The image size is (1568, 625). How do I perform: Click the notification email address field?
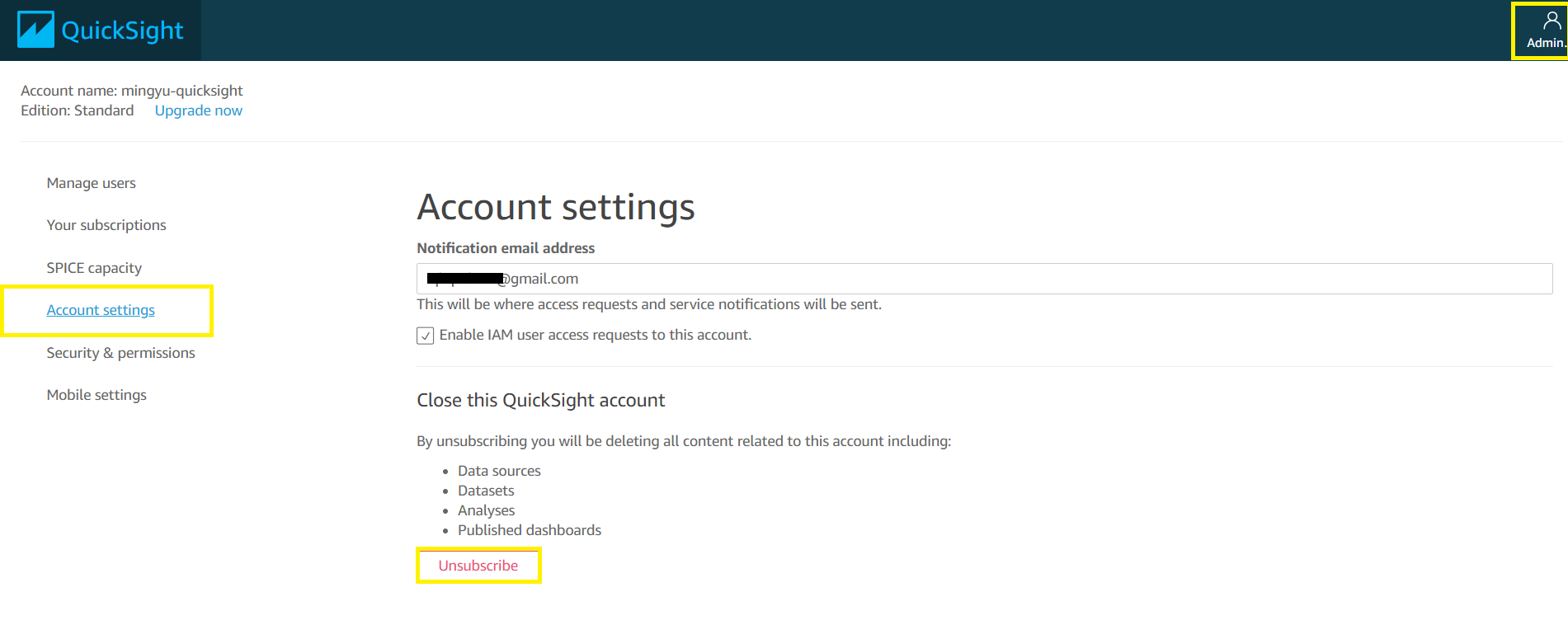(984, 279)
